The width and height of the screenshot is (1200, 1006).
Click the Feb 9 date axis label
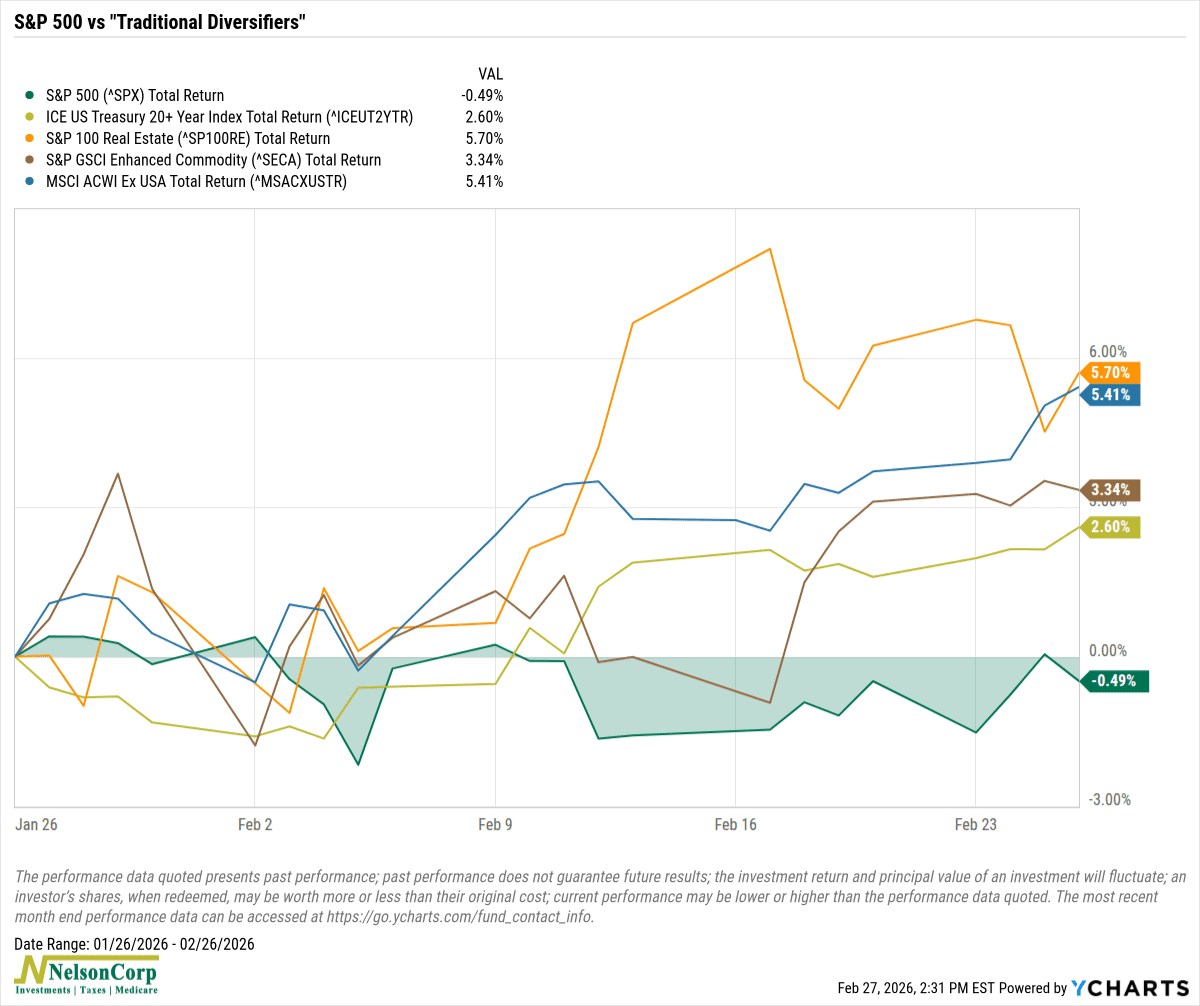pos(495,825)
